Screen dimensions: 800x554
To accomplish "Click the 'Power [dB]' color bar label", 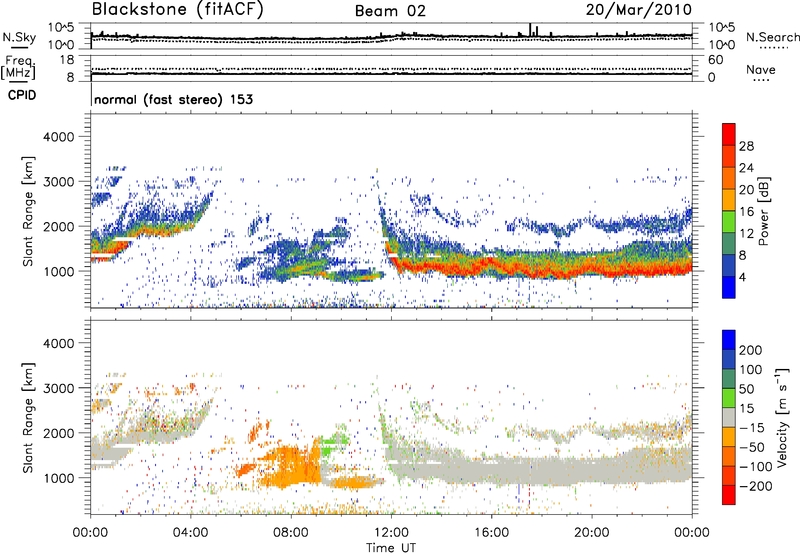I will point(763,211).
